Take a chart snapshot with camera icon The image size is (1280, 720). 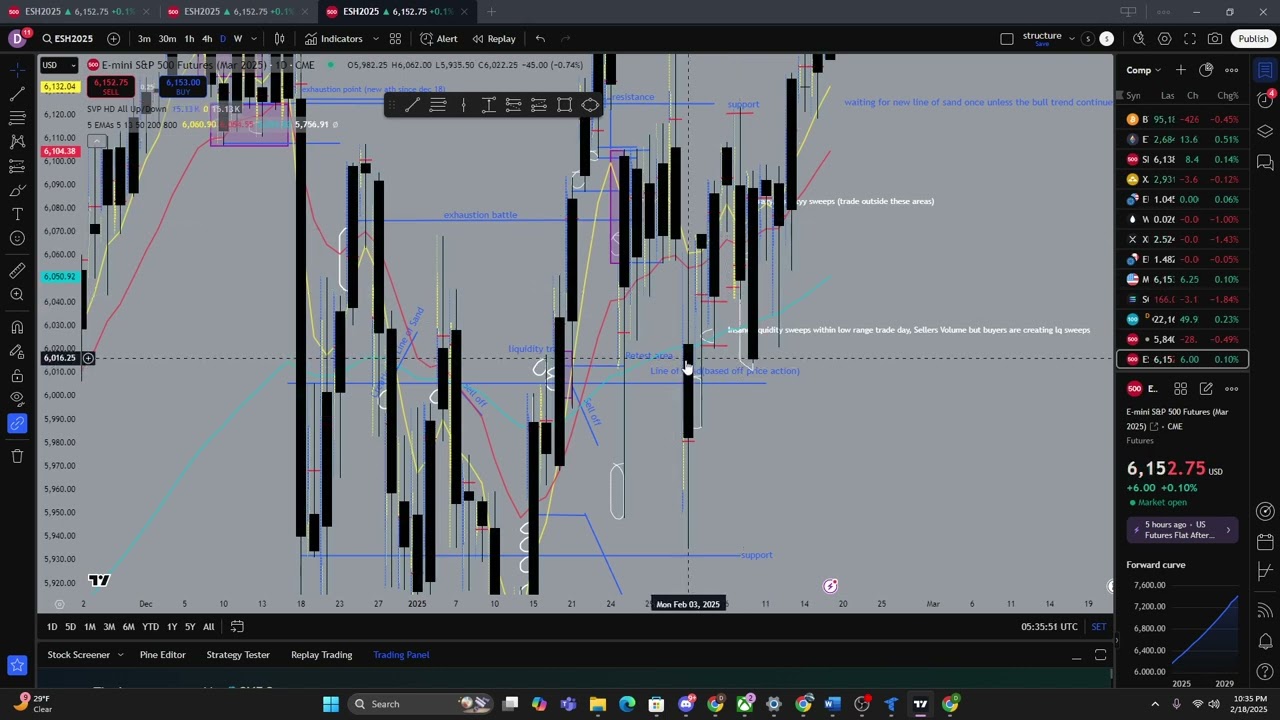tap(1215, 39)
